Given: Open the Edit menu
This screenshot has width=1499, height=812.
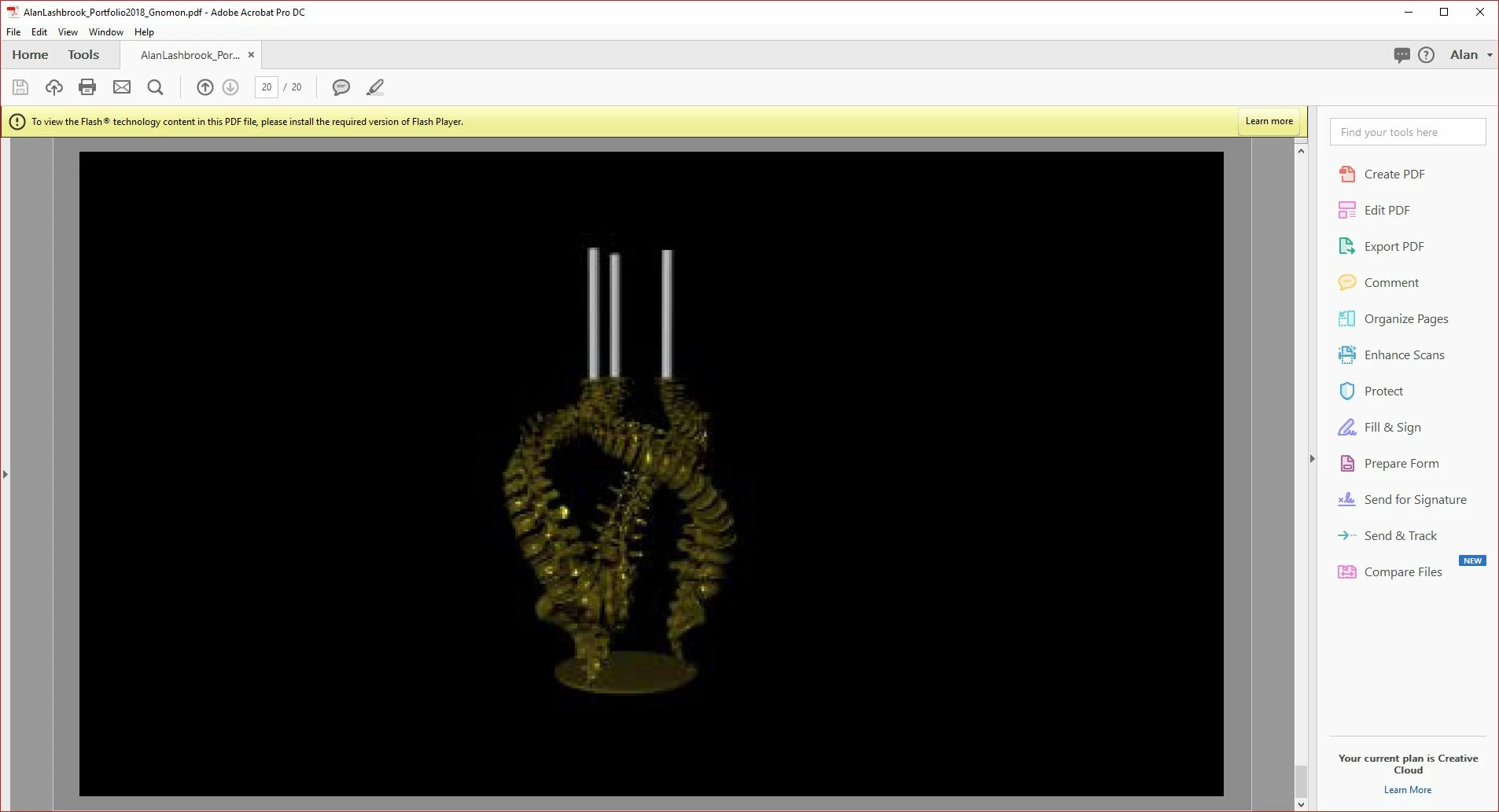Looking at the screenshot, I should (39, 32).
